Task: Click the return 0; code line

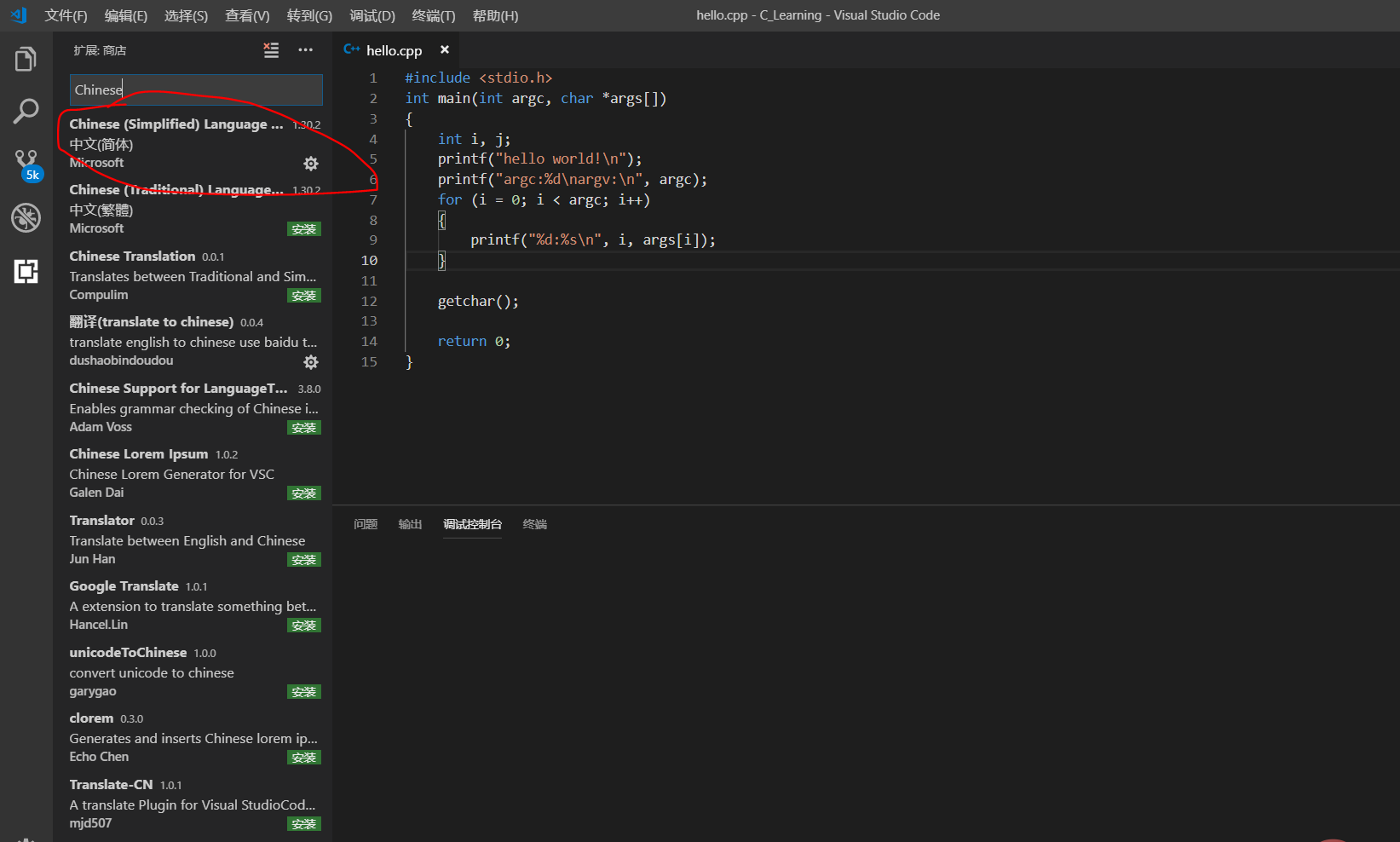Action: tap(474, 341)
